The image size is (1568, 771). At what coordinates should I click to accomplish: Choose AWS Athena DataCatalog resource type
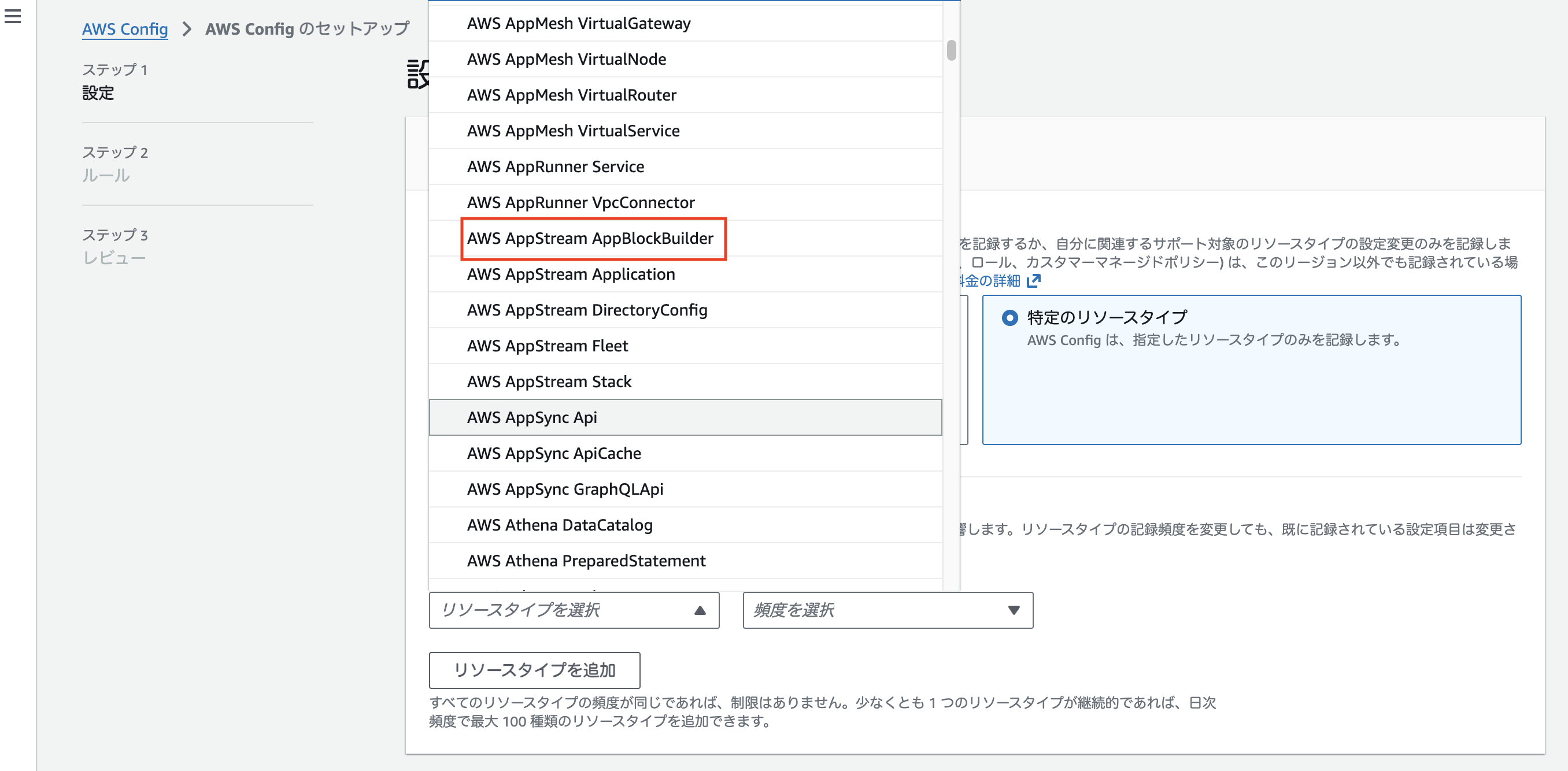tap(560, 525)
